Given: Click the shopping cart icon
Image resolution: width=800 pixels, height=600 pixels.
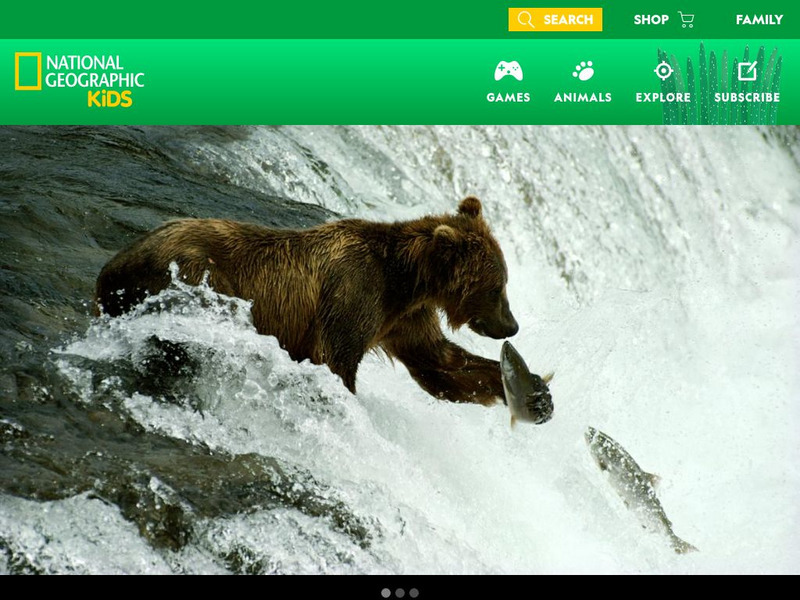Looking at the screenshot, I should [686, 19].
